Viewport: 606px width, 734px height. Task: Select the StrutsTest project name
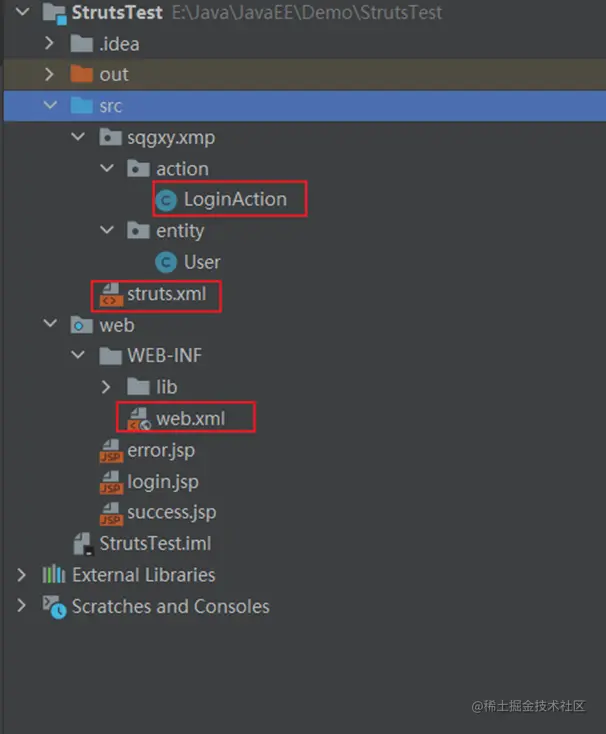(x=117, y=13)
